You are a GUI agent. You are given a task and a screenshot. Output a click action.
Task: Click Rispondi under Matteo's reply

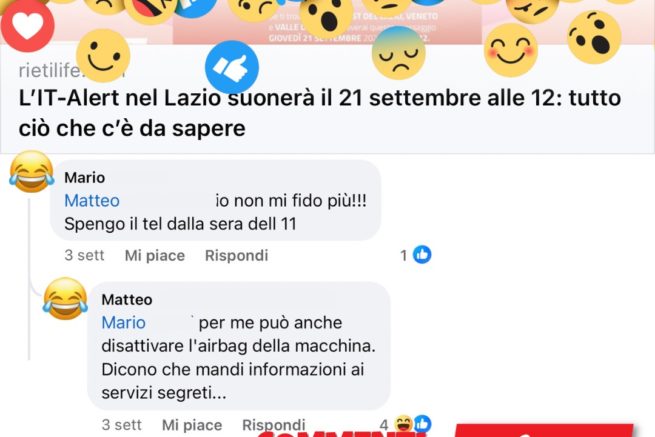(274, 425)
